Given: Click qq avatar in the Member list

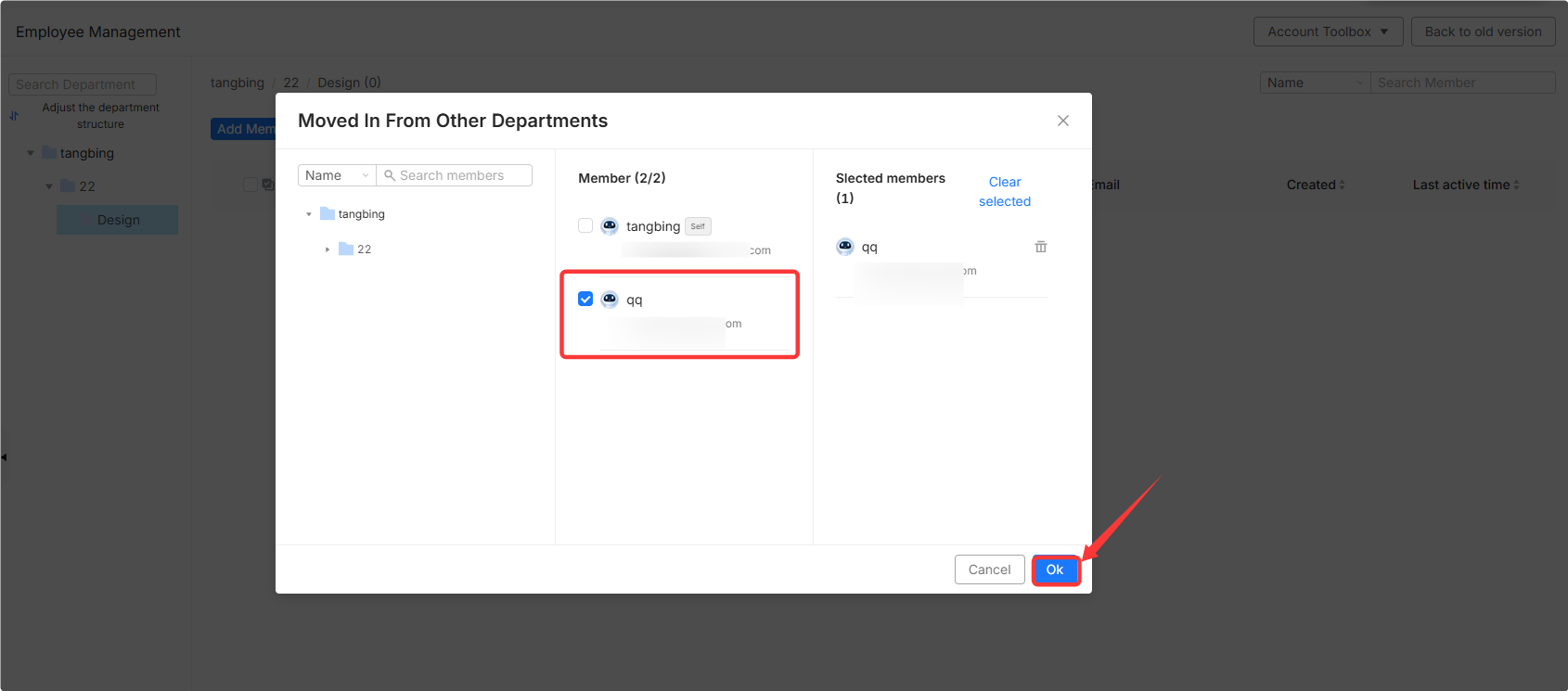Looking at the screenshot, I should (x=610, y=299).
